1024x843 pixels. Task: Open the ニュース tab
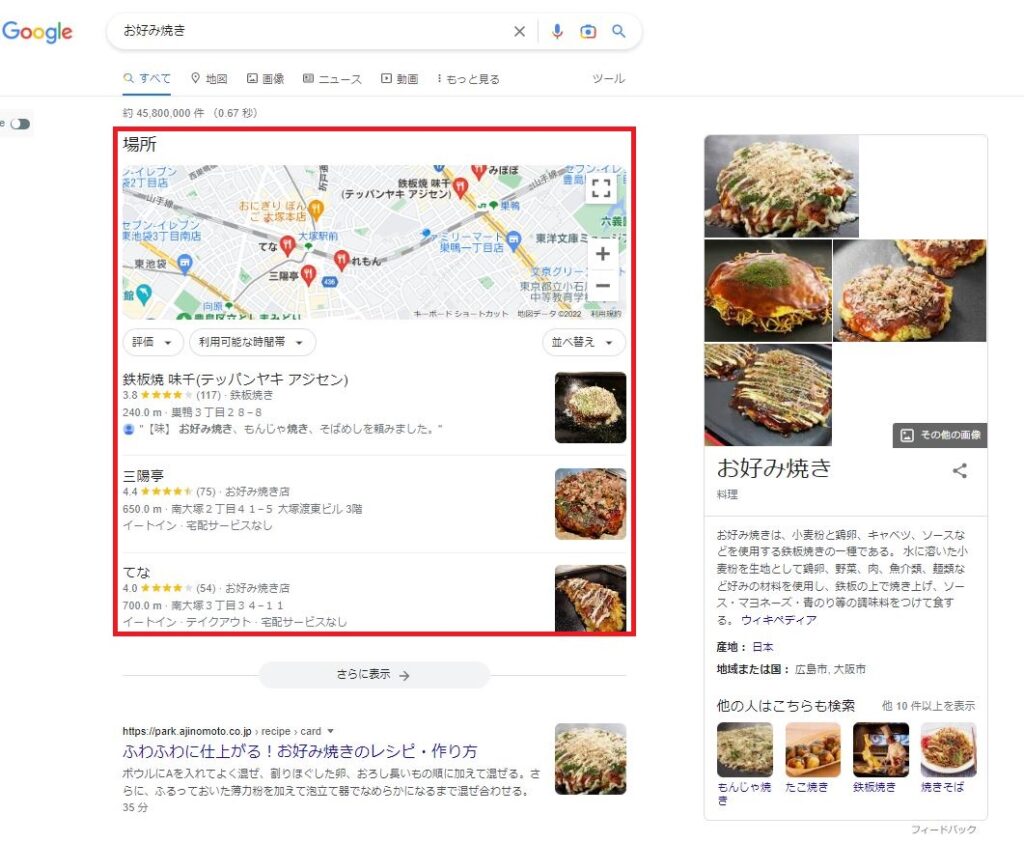coord(332,78)
